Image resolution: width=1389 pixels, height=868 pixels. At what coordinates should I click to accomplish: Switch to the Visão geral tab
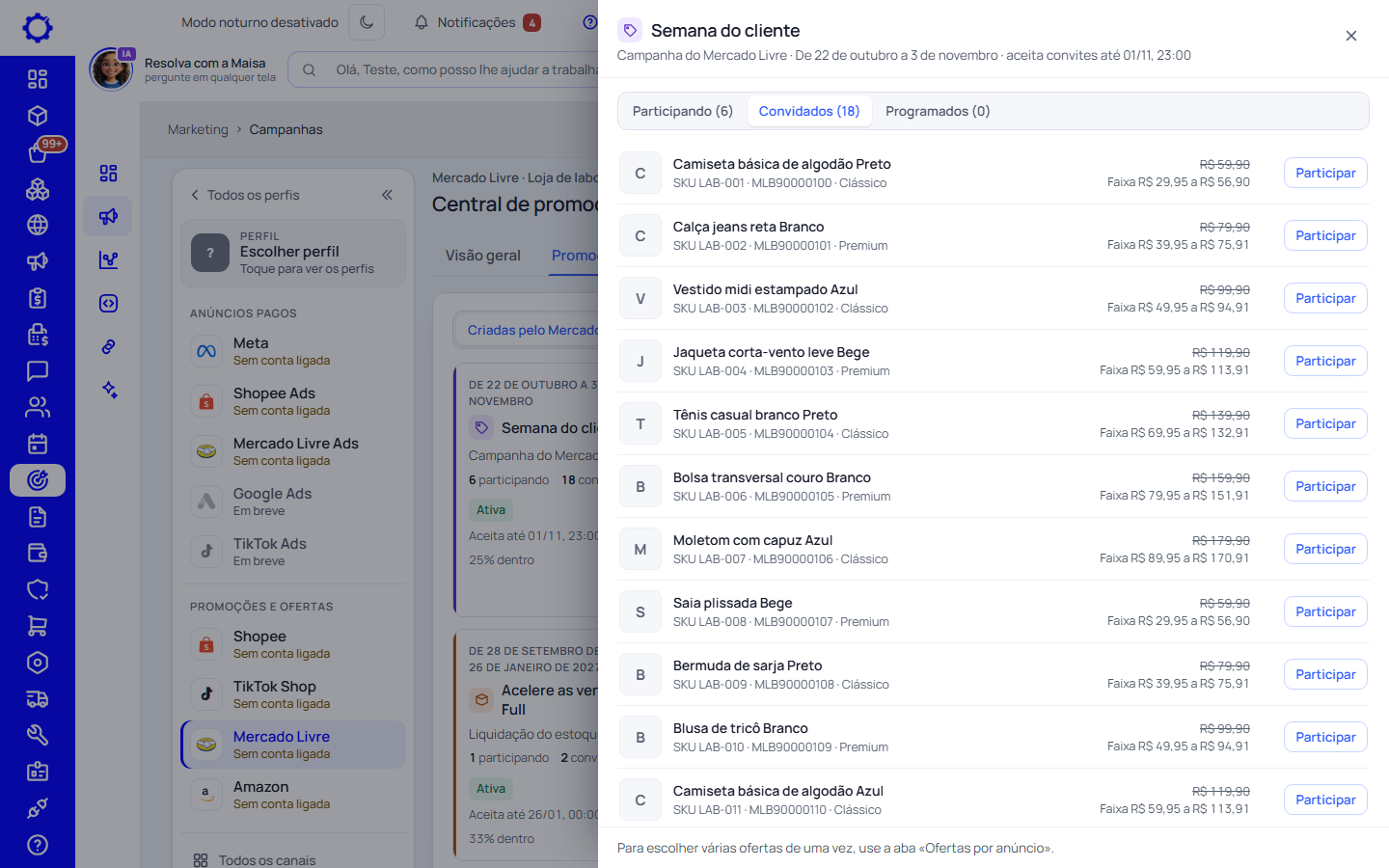(x=483, y=256)
